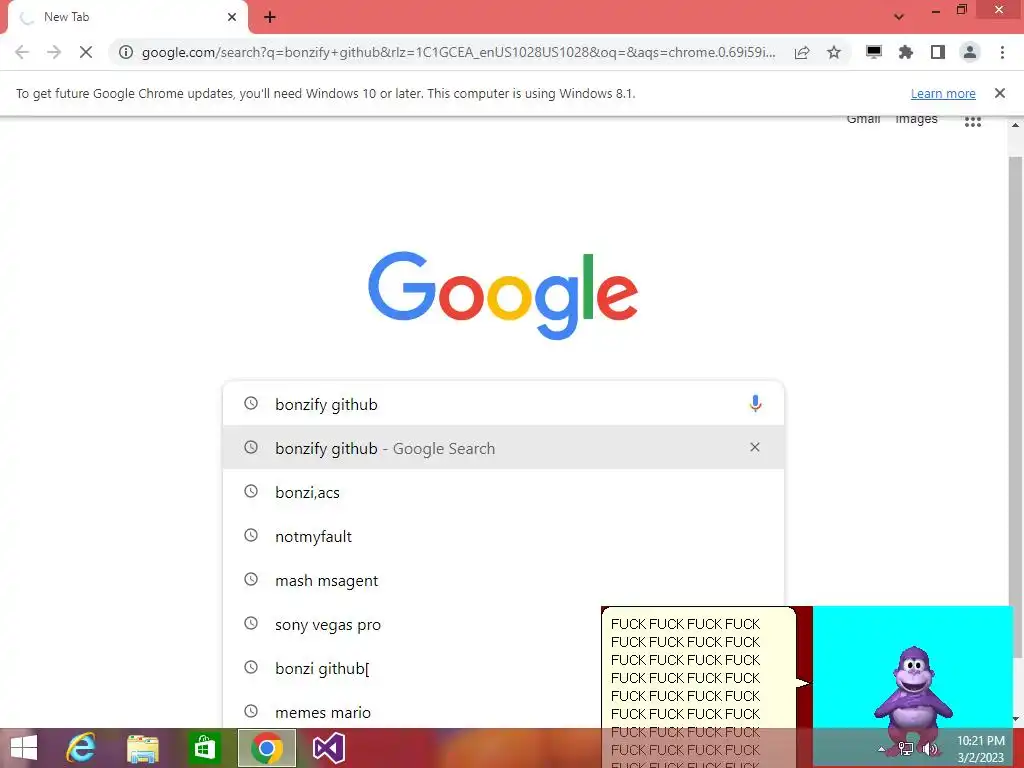Open the taskbar volume icon
The height and width of the screenshot is (768, 1024).
[x=930, y=749]
